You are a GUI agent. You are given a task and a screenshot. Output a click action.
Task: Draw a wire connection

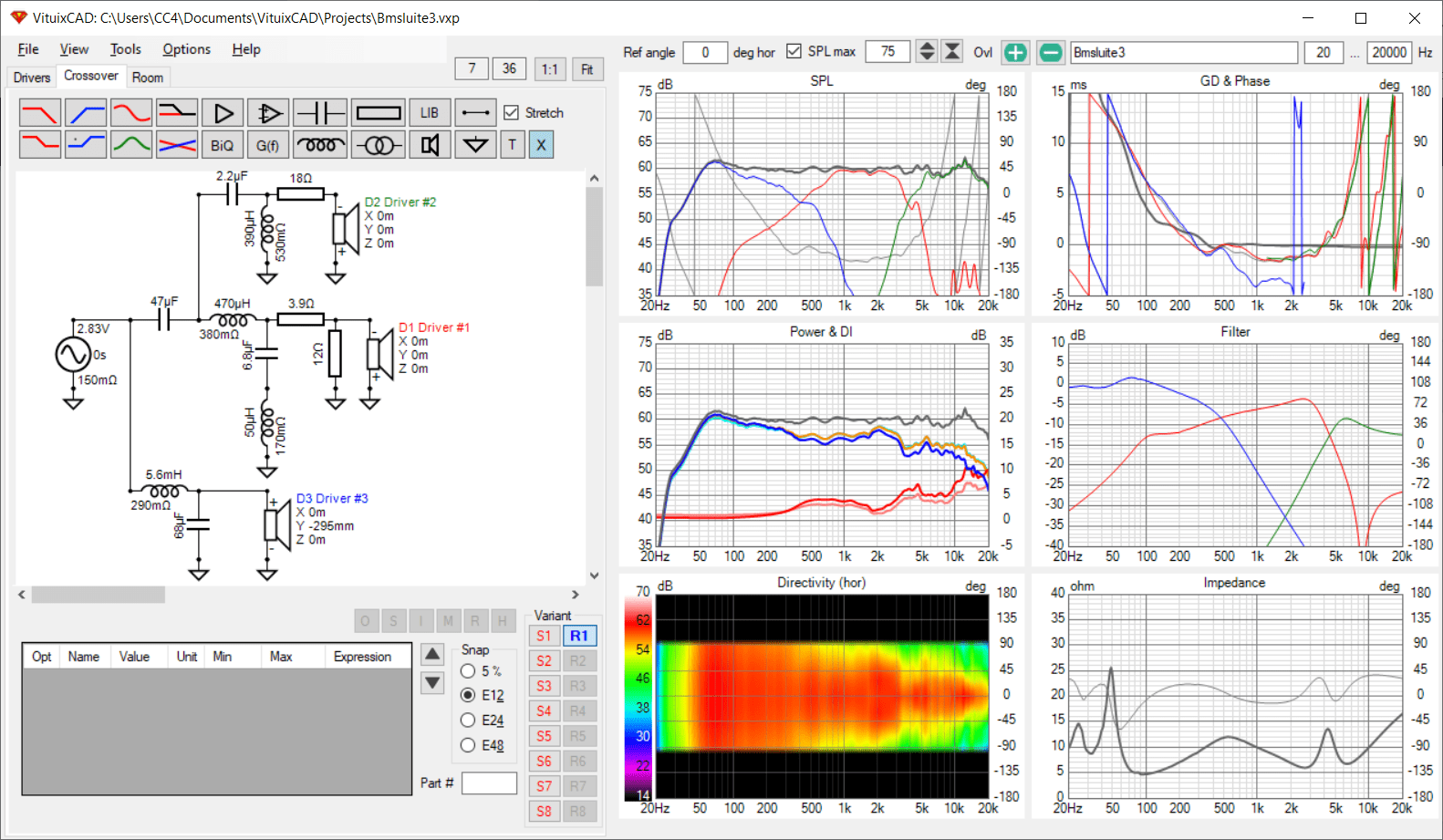pyautogui.click(x=475, y=113)
